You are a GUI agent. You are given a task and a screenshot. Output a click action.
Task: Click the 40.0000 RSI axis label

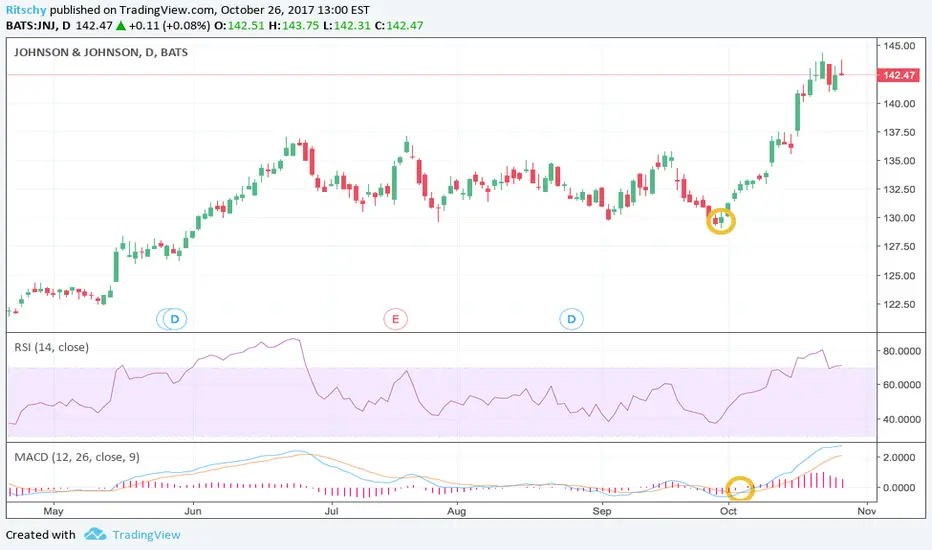(x=902, y=419)
